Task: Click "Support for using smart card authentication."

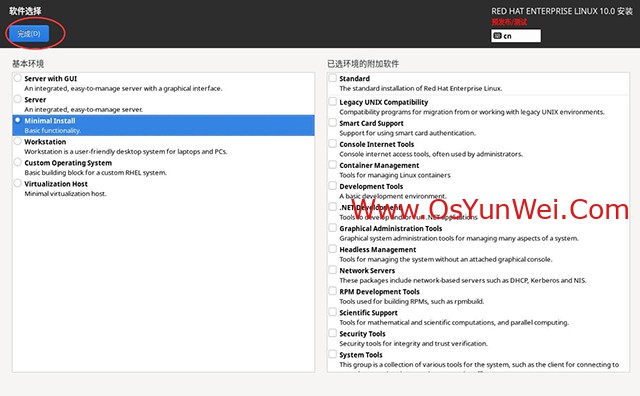Action: pyautogui.click(x=408, y=133)
